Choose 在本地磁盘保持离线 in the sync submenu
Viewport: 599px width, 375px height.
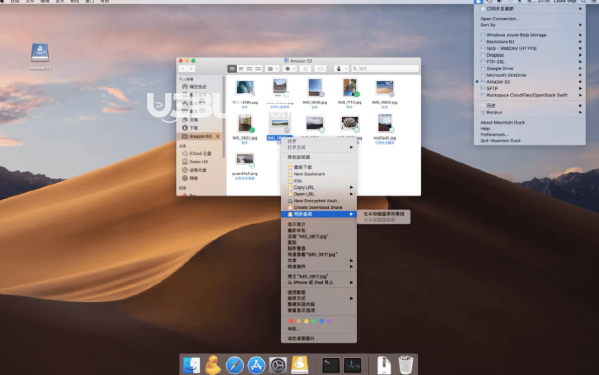tap(384, 214)
